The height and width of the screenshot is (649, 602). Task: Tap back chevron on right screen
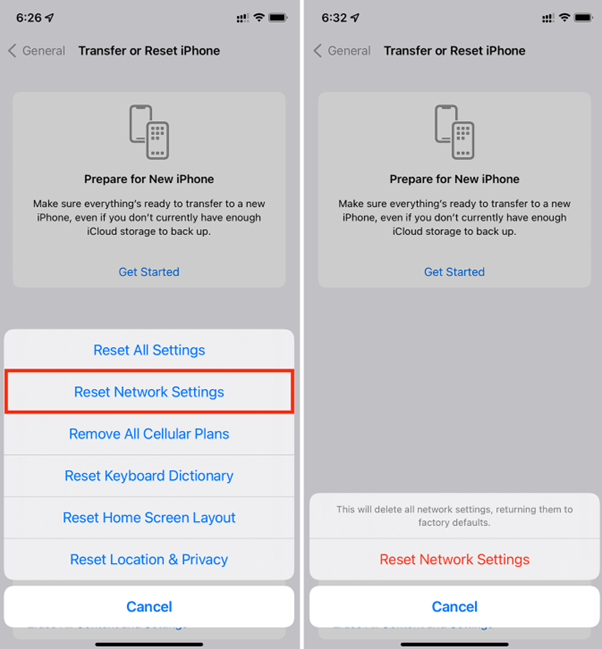318,51
